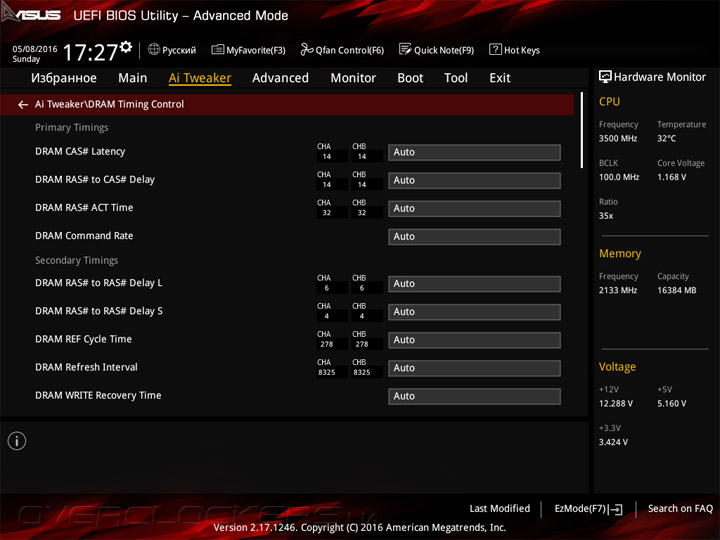
Task: Select DRAM RAS# to RAS# Delay L field
Action: click(x=474, y=284)
